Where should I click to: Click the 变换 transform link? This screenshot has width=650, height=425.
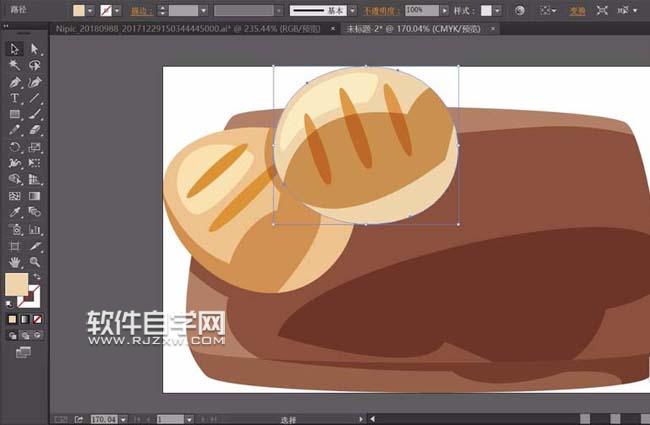pyautogui.click(x=577, y=11)
